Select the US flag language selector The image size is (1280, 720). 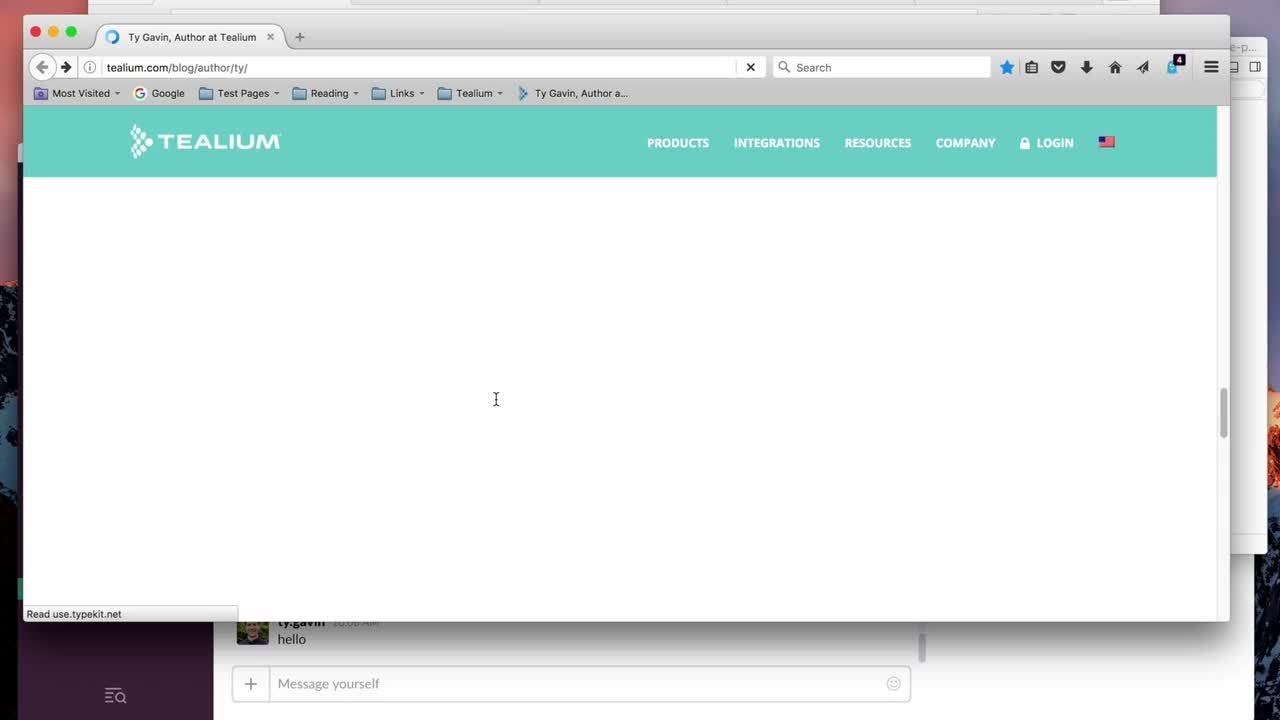(x=1107, y=142)
